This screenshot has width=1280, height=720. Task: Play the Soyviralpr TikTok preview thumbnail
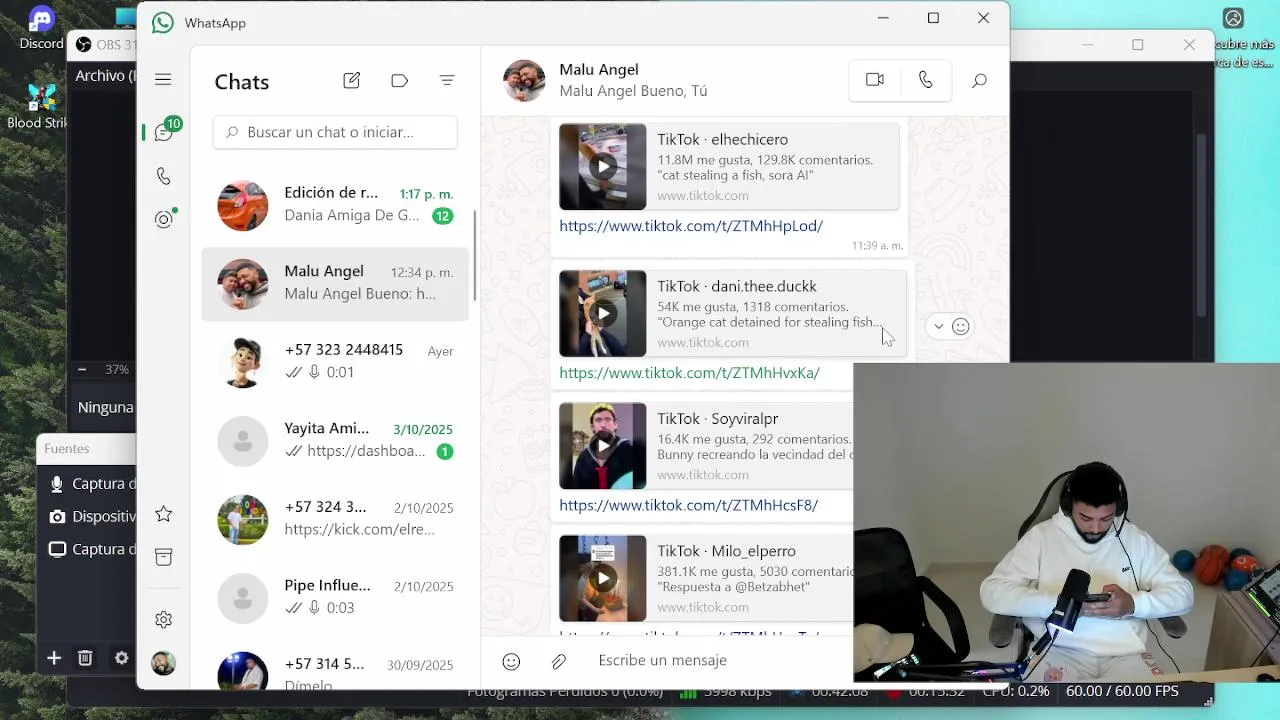click(602, 446)
